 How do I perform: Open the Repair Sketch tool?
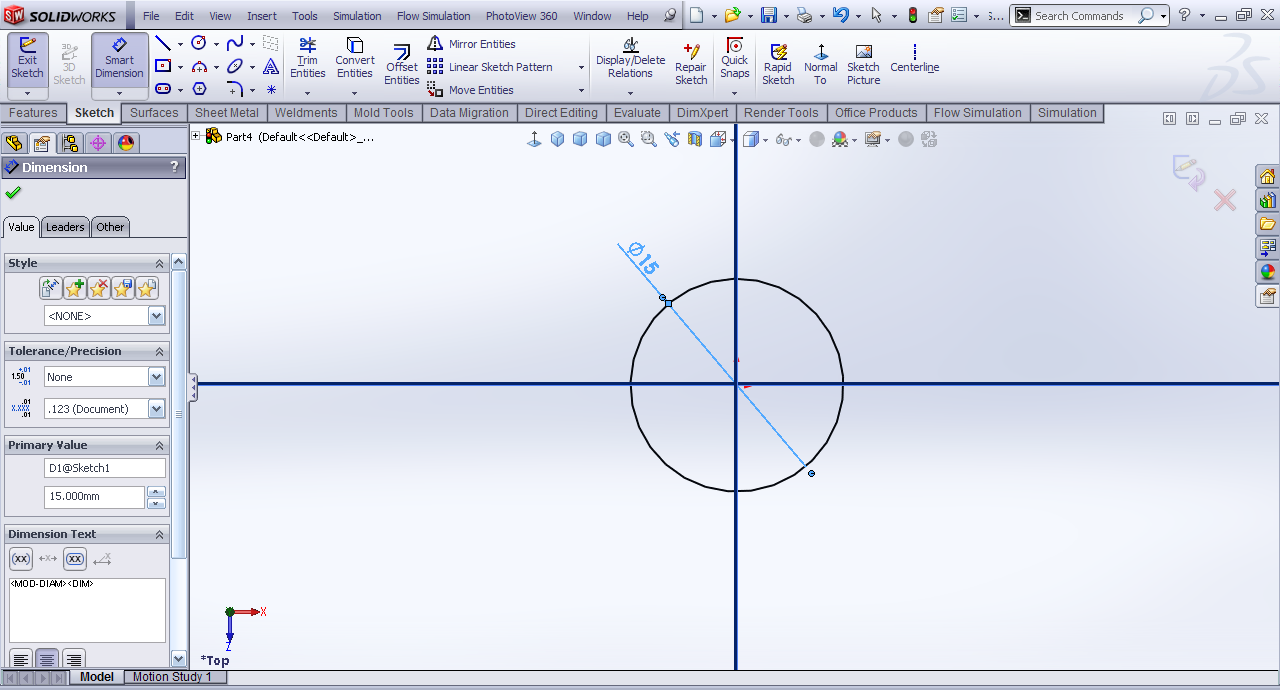coord(690,64)
